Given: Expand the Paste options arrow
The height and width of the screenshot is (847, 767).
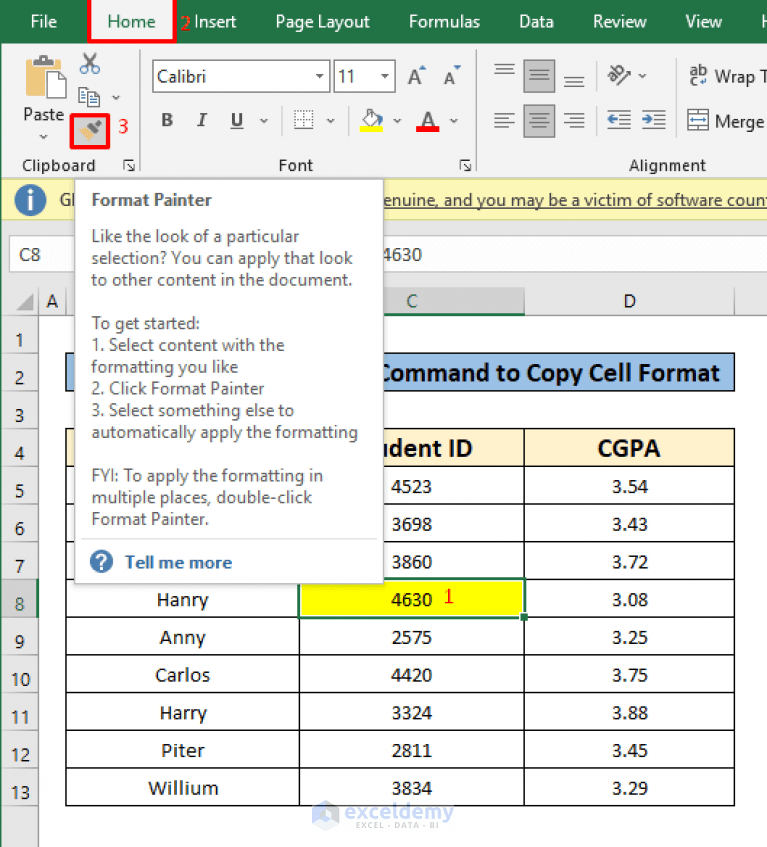Looking at the screenshot, I should 44,137.
